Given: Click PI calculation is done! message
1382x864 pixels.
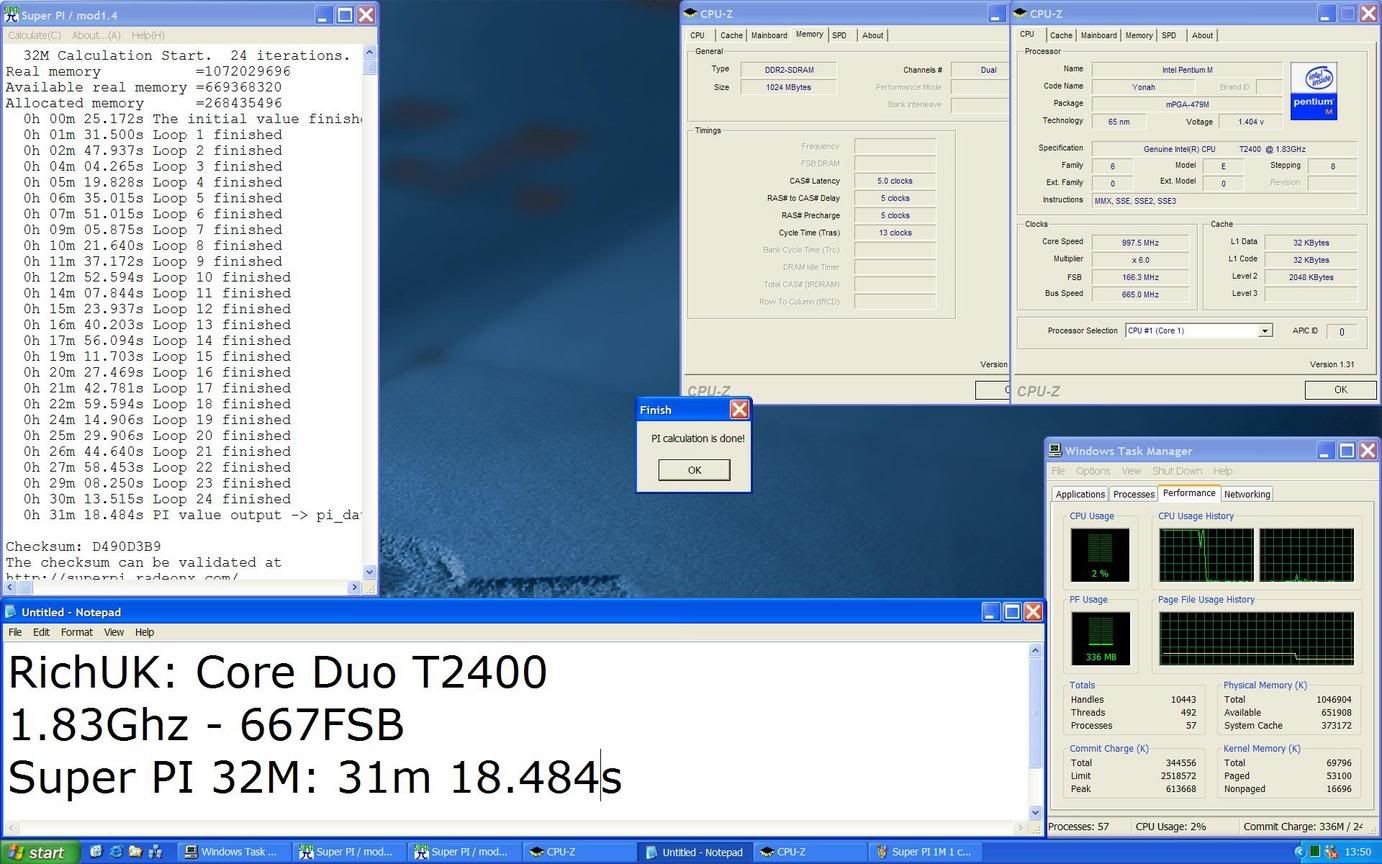Looking at the screenshot, I should pos(698,438).
